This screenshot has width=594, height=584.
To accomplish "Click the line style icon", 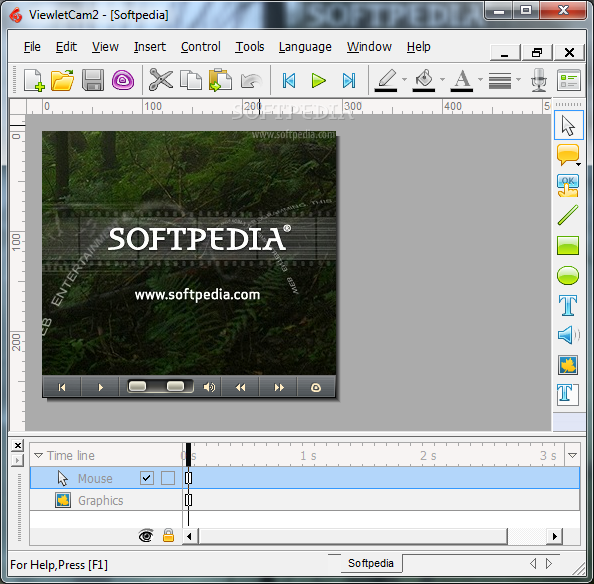I will pyautogui.click(x=500, y=80).
